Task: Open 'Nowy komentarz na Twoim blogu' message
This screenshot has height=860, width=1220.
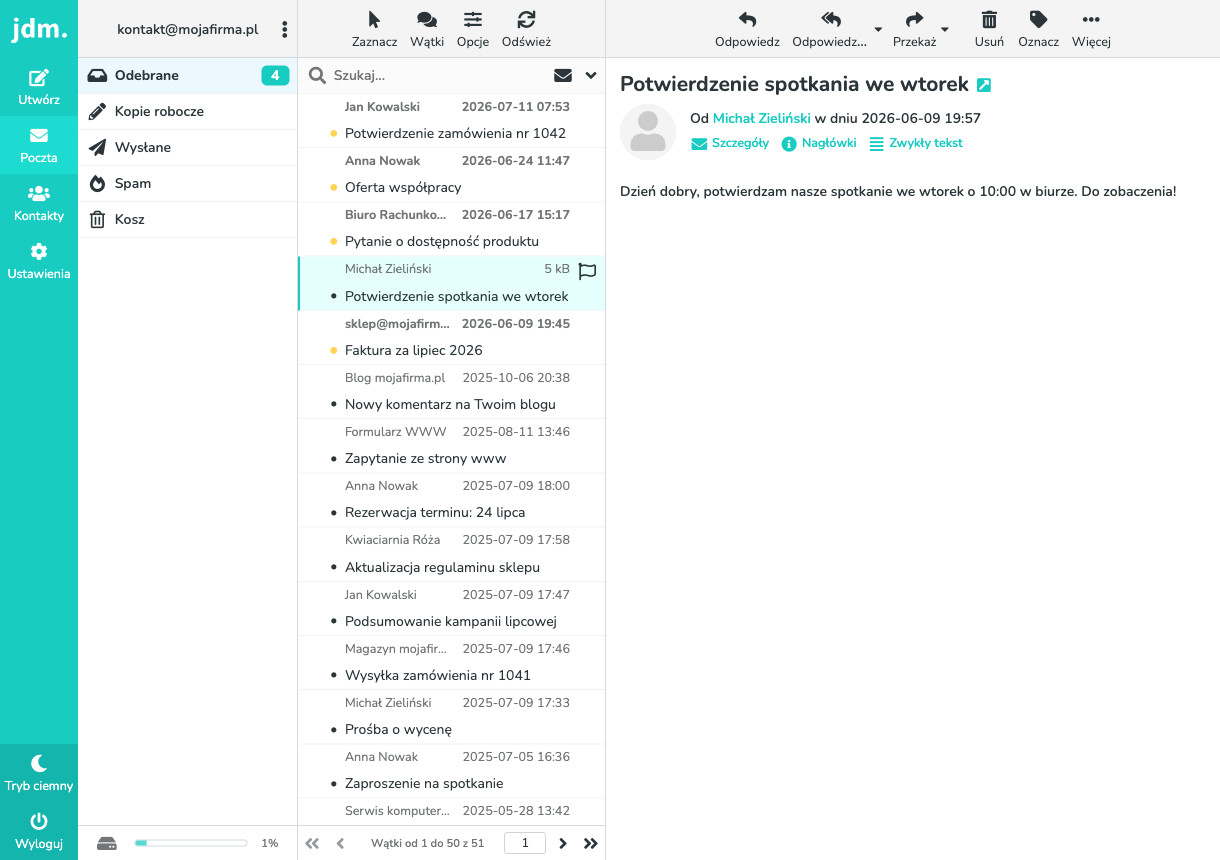Action: 452,392
